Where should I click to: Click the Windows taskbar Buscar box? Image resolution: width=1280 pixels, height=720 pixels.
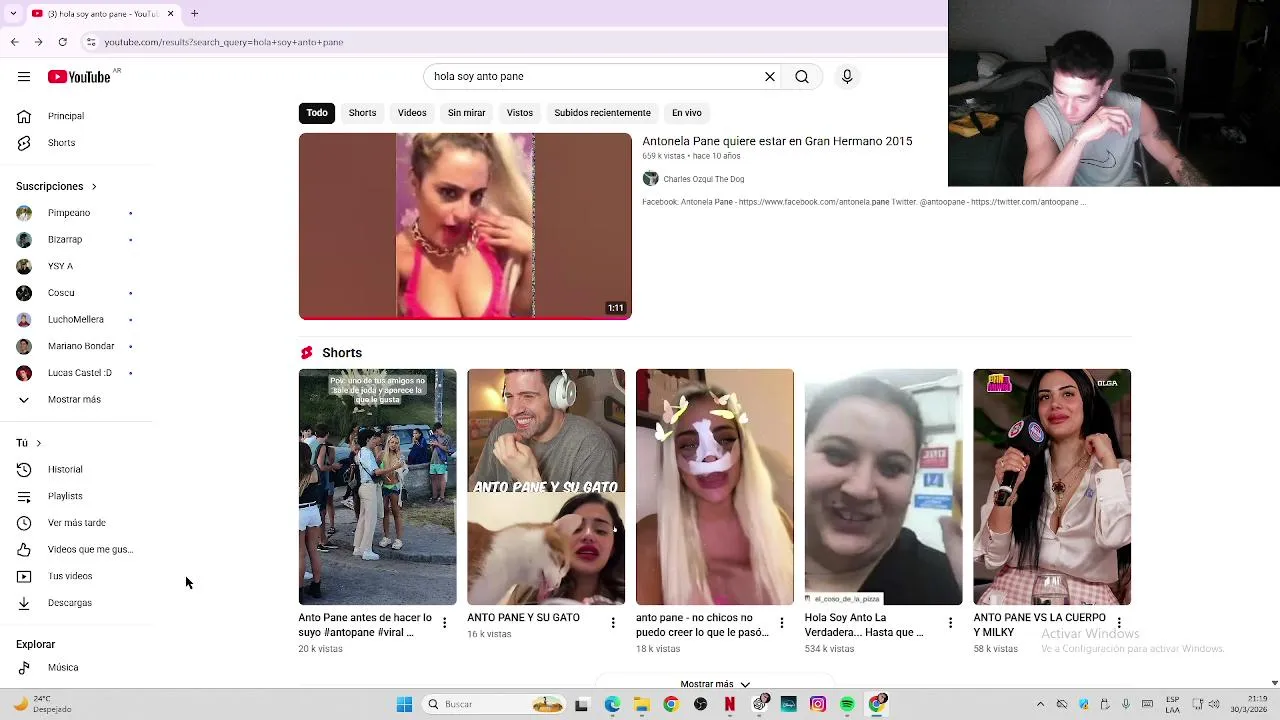[x=494, y=705]
